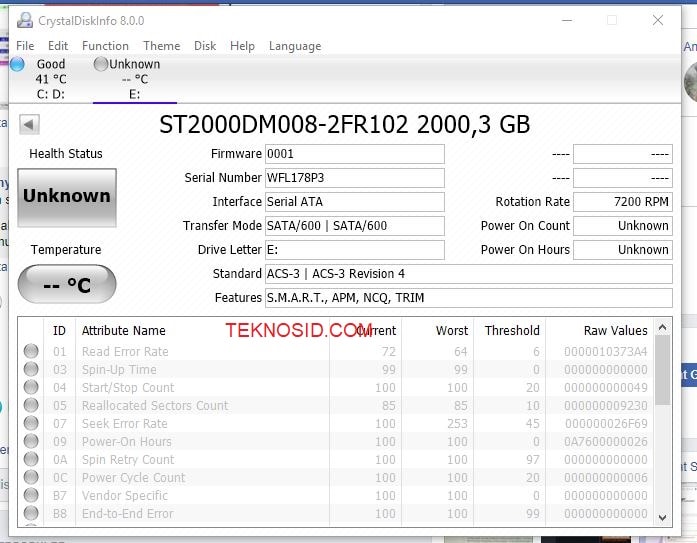697x543 pixels.
Task: Click the Rotation Rate field 7200 RPM
Action: click(623, 202)
